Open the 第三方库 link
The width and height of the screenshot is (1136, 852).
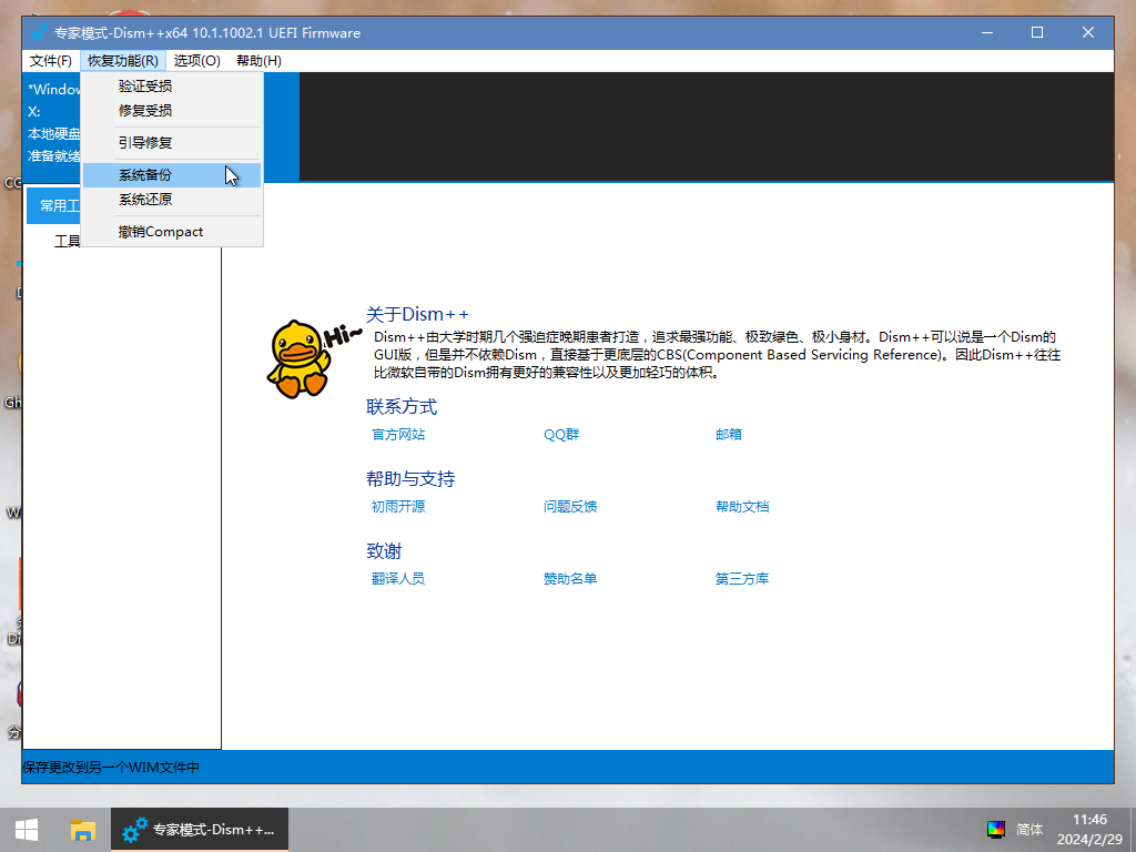[x=742, y=579]
